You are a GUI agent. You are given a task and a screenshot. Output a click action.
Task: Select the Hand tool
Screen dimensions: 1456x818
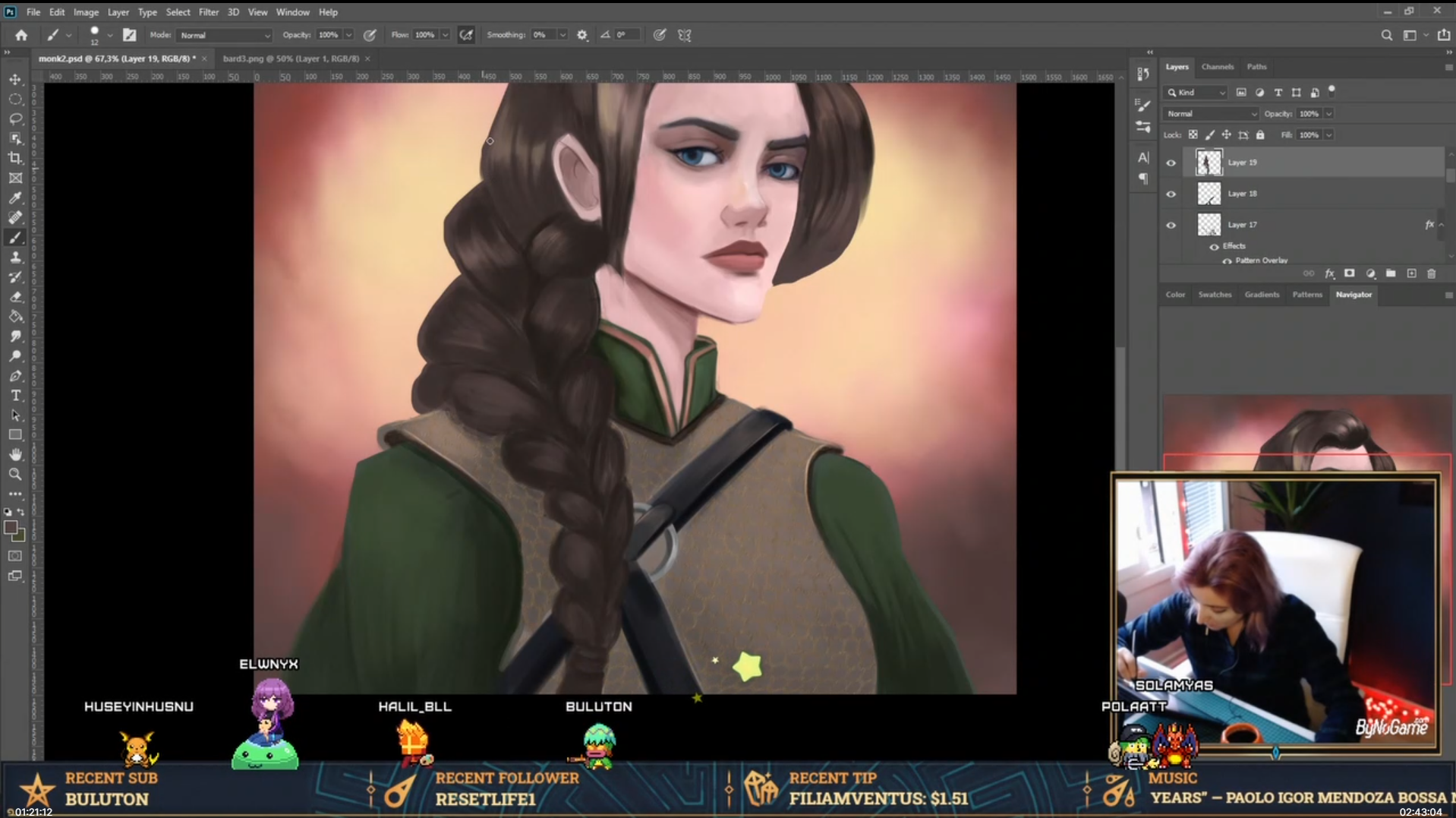pyautogui.click(x=15, y=454)
